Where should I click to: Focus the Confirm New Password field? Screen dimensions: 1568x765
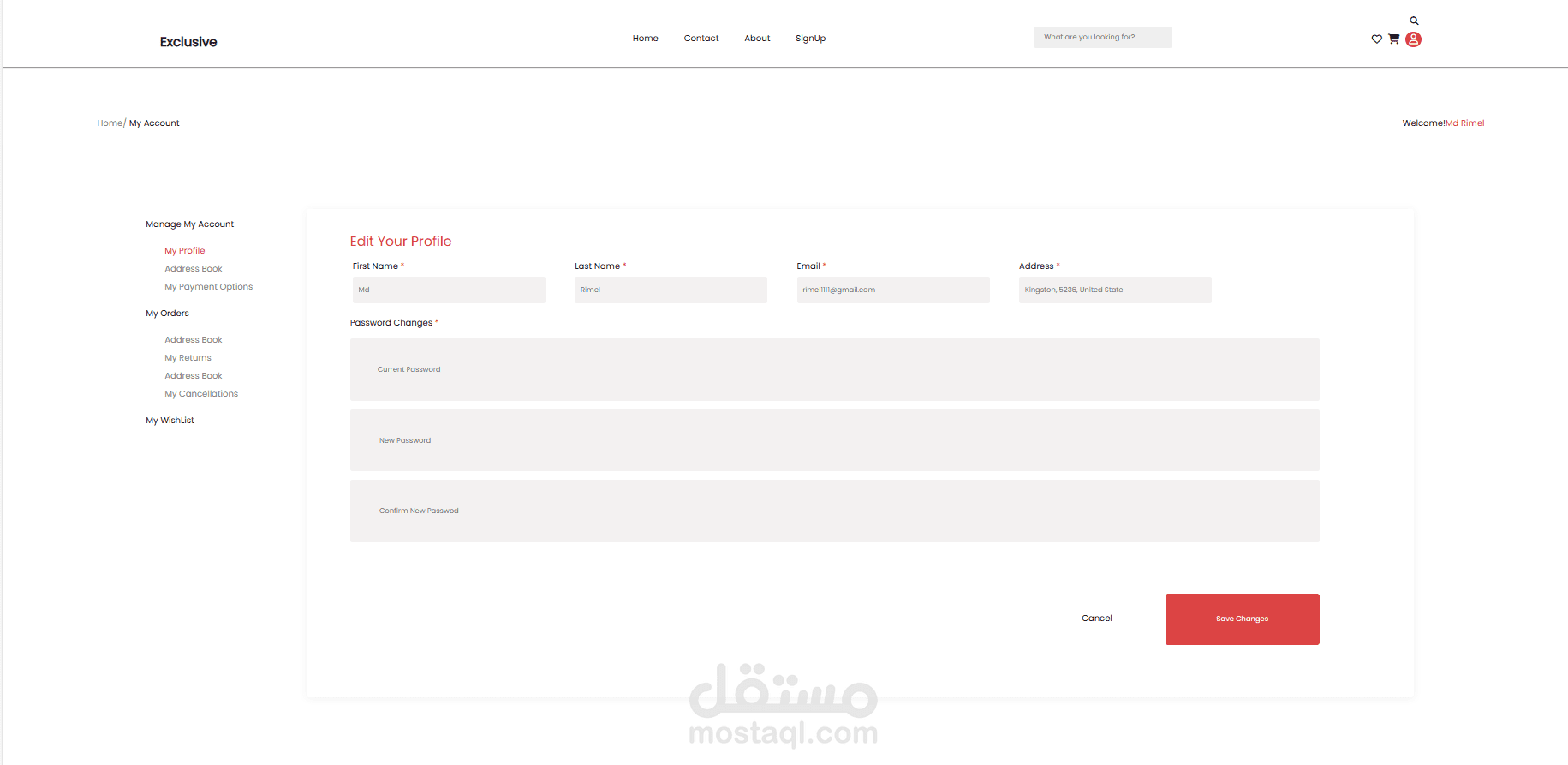coord(835,511)
